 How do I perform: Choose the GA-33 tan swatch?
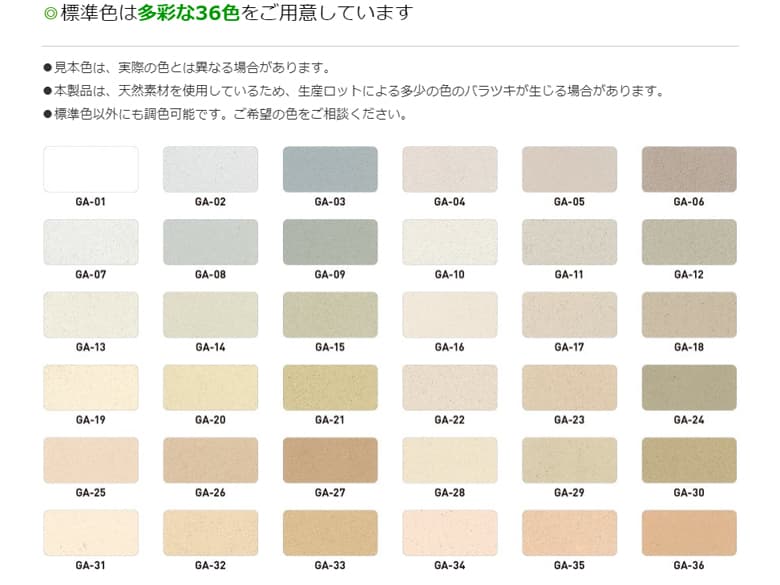coord(330,533)
